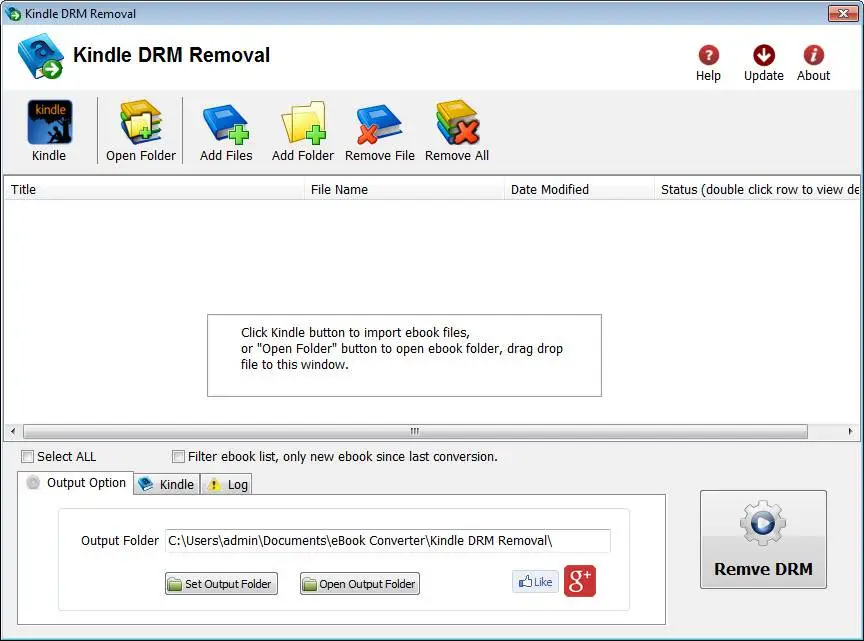Viewport: 864px width, 641px height.
Task: Click the Kindle import icon
Action: point(49,122)
